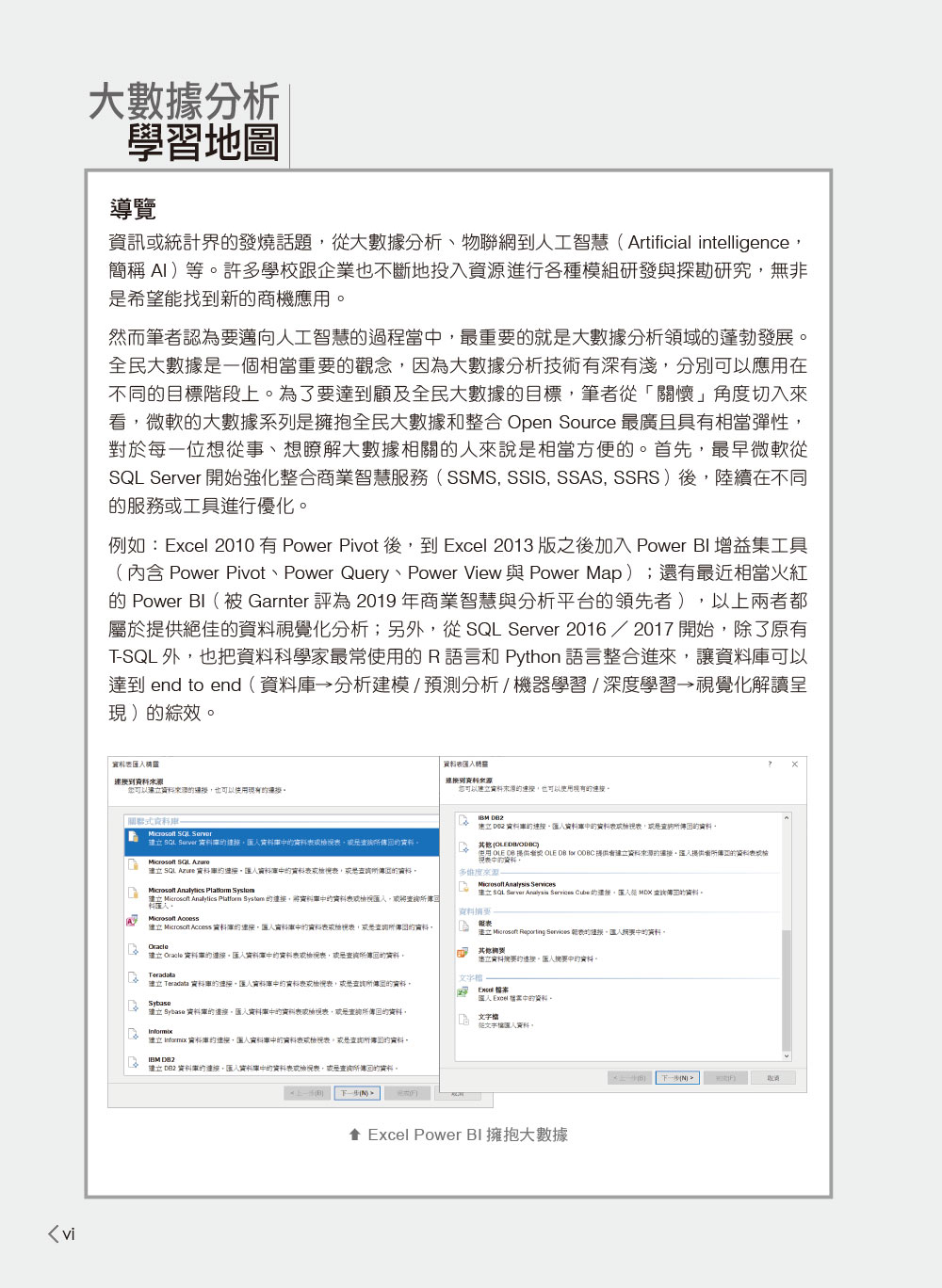Screen dimensions: 942x1288
Task: Select the Microsoft Access database icon
Action: pos(133,922)
